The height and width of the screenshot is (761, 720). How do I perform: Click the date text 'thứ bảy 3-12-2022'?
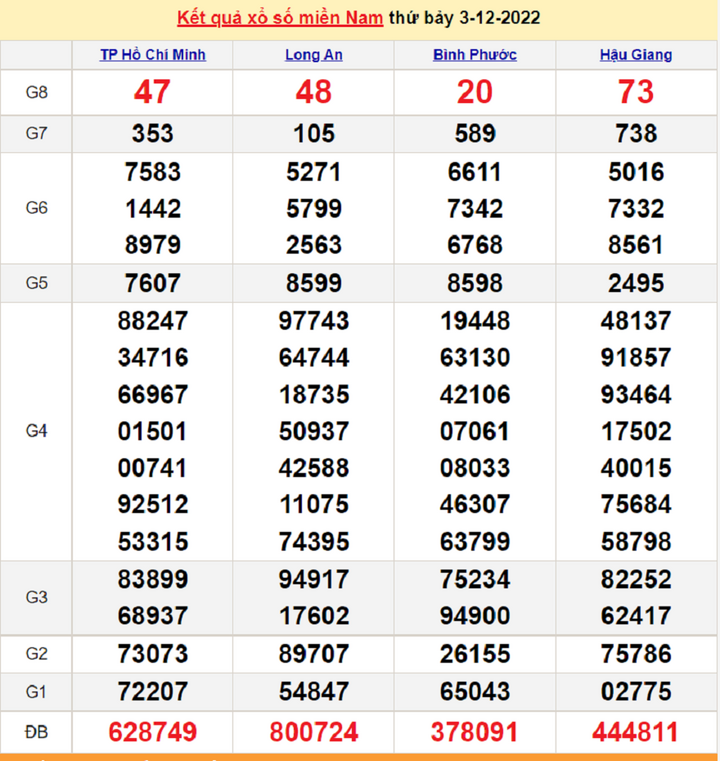point(464,18)
